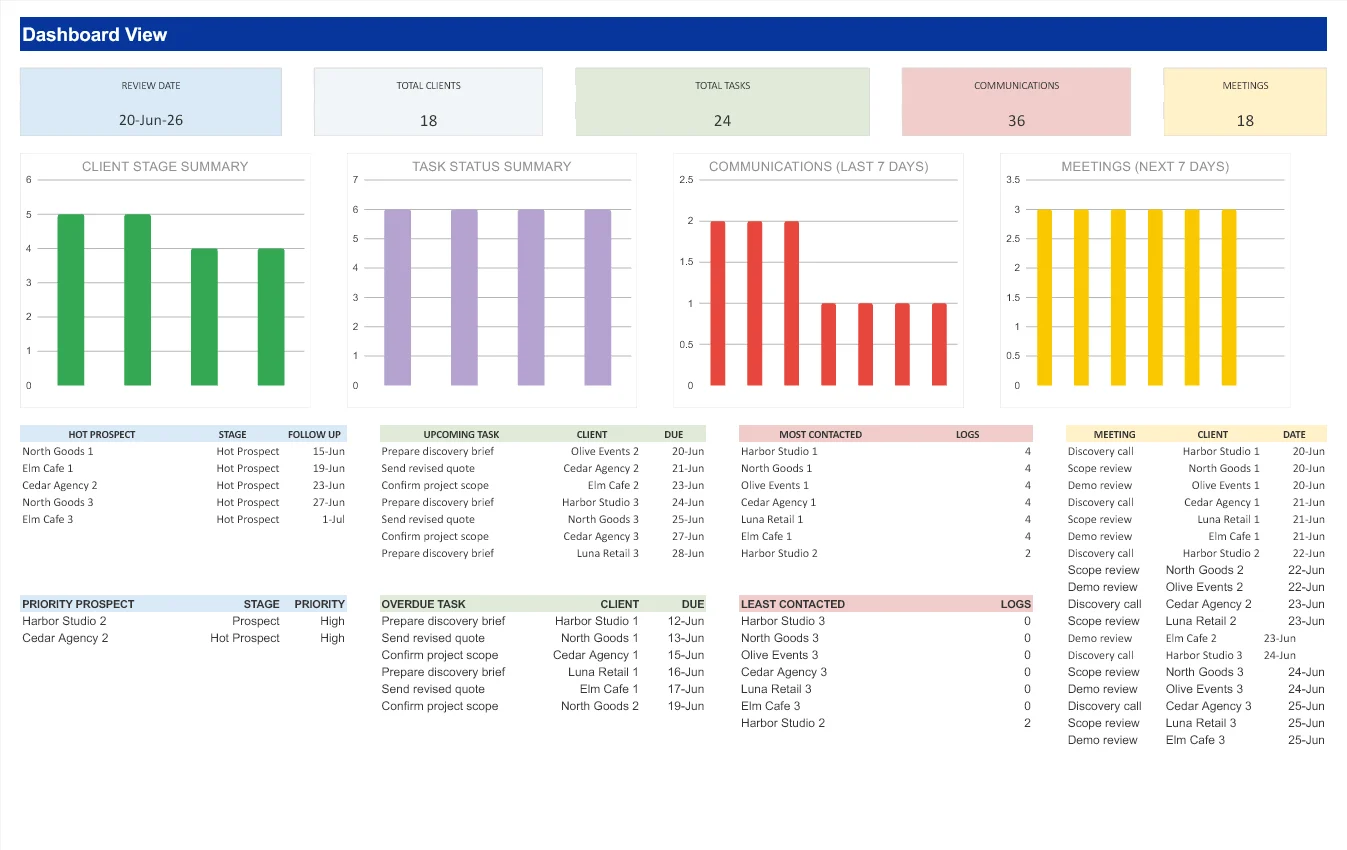Select the Client Stage Summary chart title

(x=165, y=167)
